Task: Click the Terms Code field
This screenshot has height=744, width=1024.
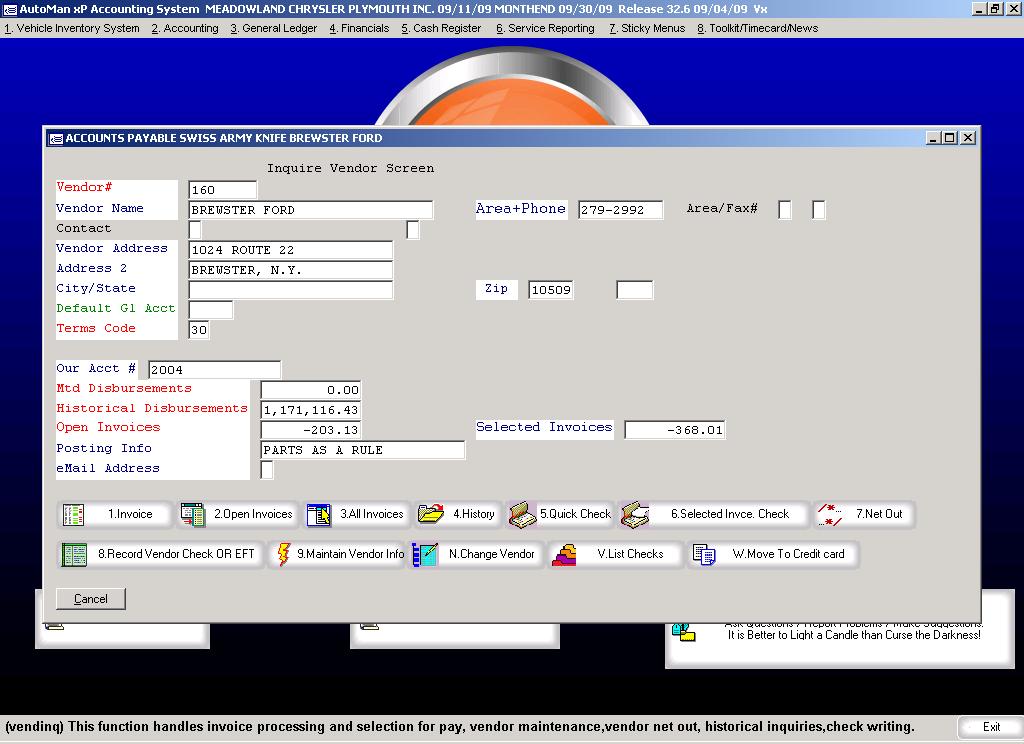Action: tap(199, 330)
